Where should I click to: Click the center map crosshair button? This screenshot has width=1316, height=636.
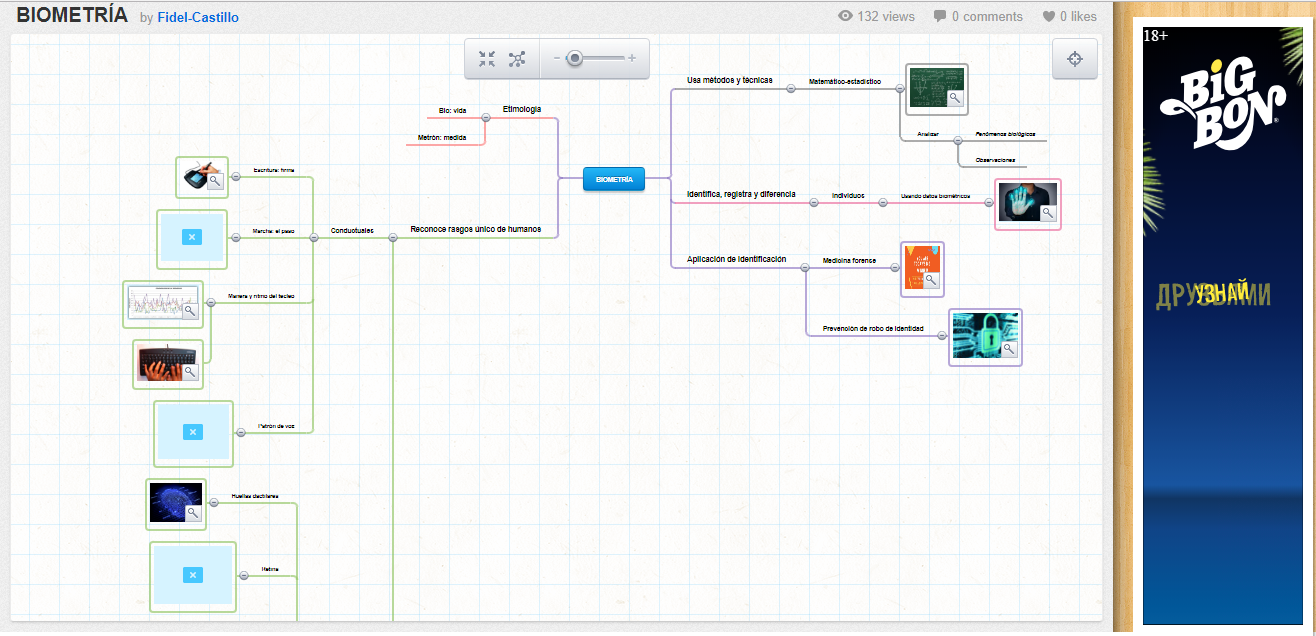click(x=1075, y=59)
